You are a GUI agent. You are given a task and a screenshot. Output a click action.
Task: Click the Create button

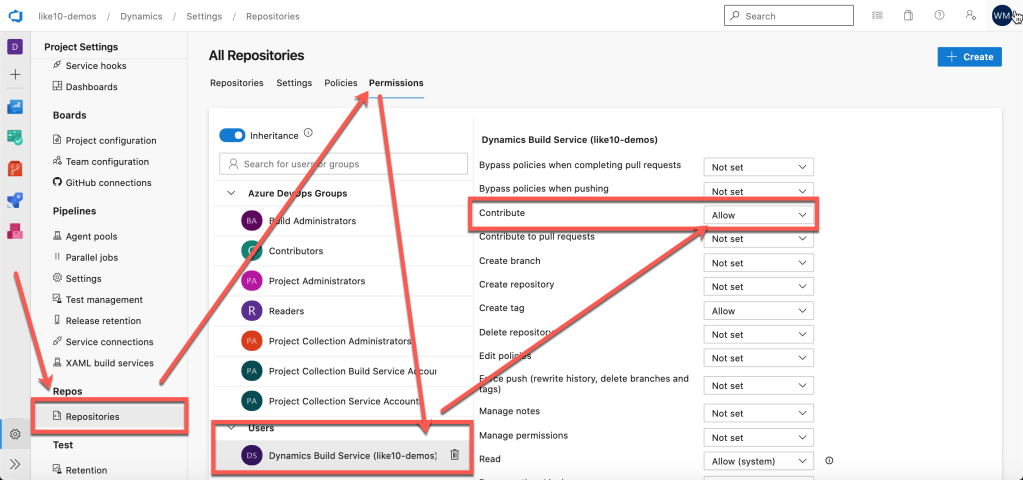969,57
